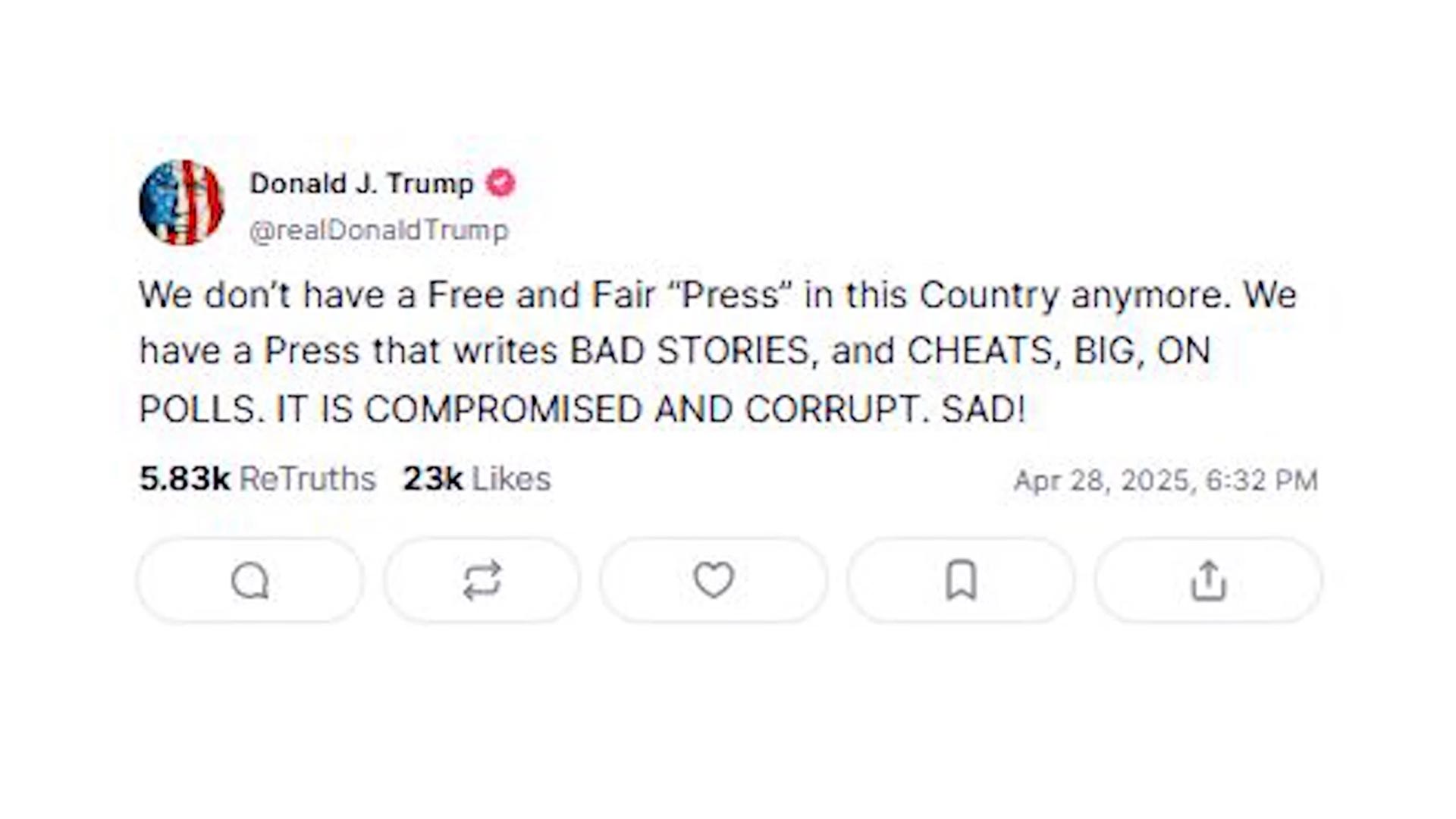The width and height of the screenshot is (1456, 819).
Task: Open Donald J. Trump's display name link
Action: (x=362, y=184)
